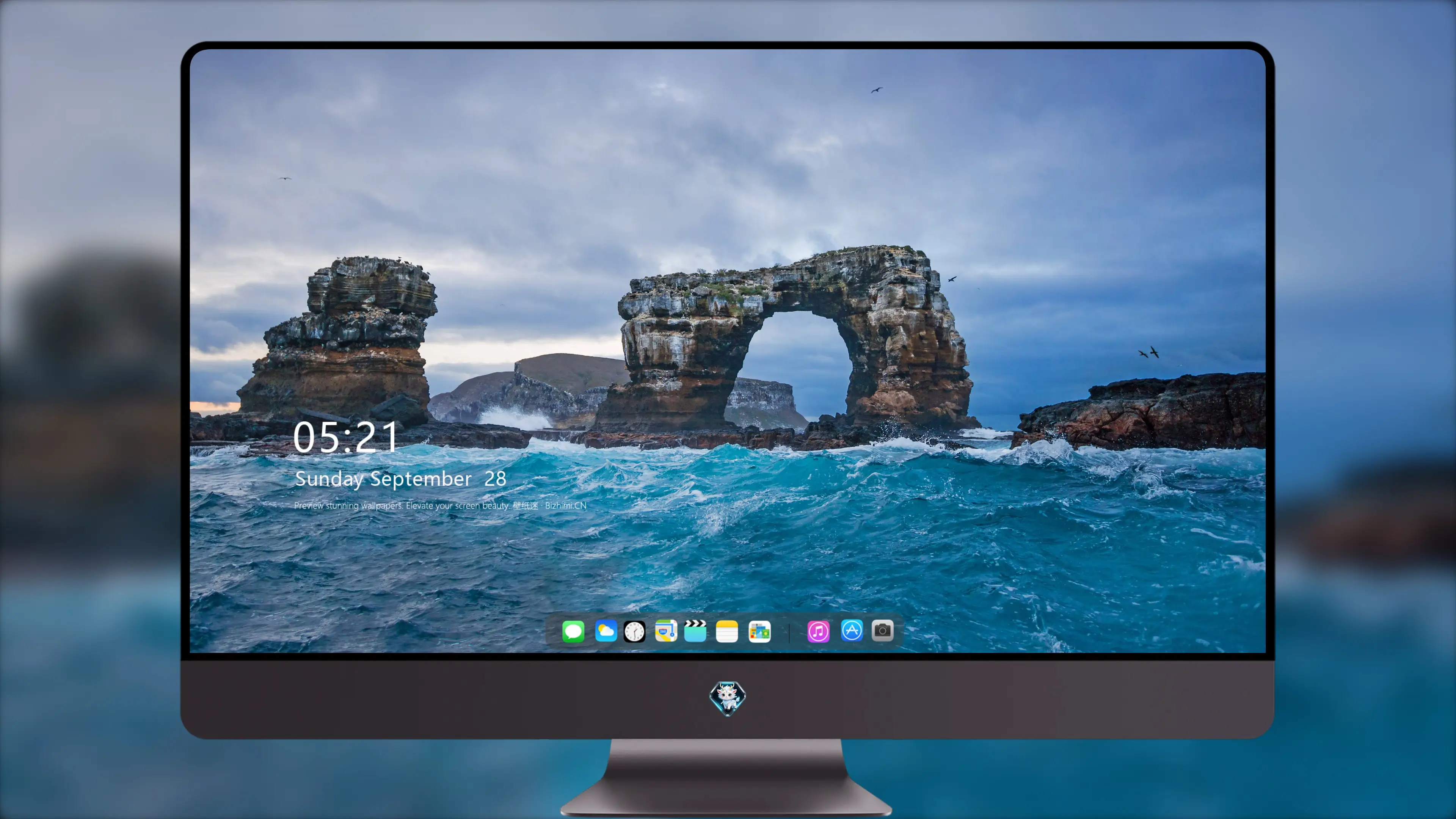Open the Newsstand app icon in the dock
Screen dimensions: 1456x819
759,631
